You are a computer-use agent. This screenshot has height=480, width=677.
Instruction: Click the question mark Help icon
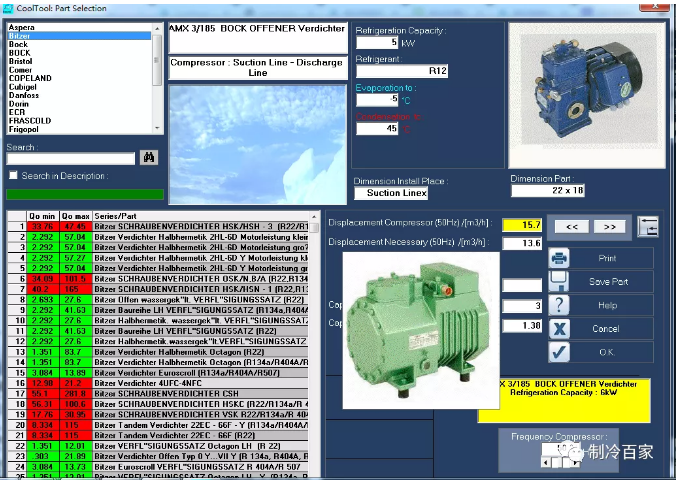[x=559, y=305]
